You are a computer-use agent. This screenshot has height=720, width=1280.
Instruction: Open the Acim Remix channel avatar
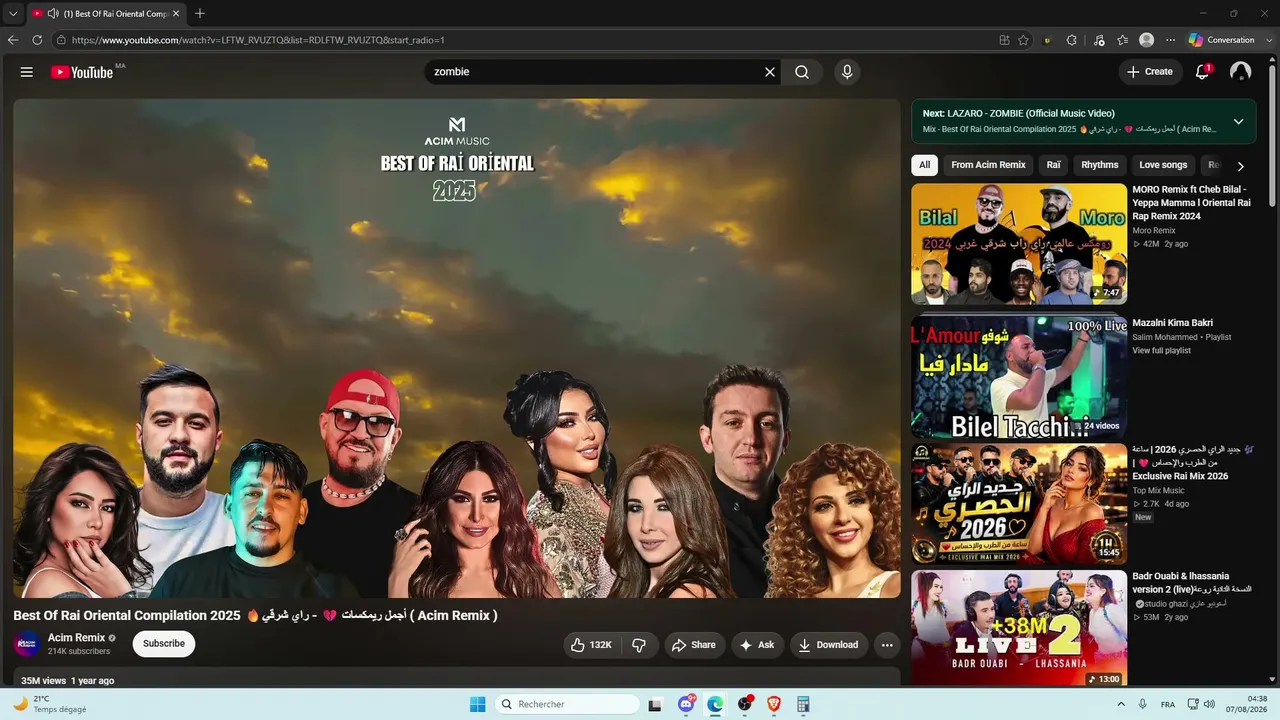(x=27, y=644)
